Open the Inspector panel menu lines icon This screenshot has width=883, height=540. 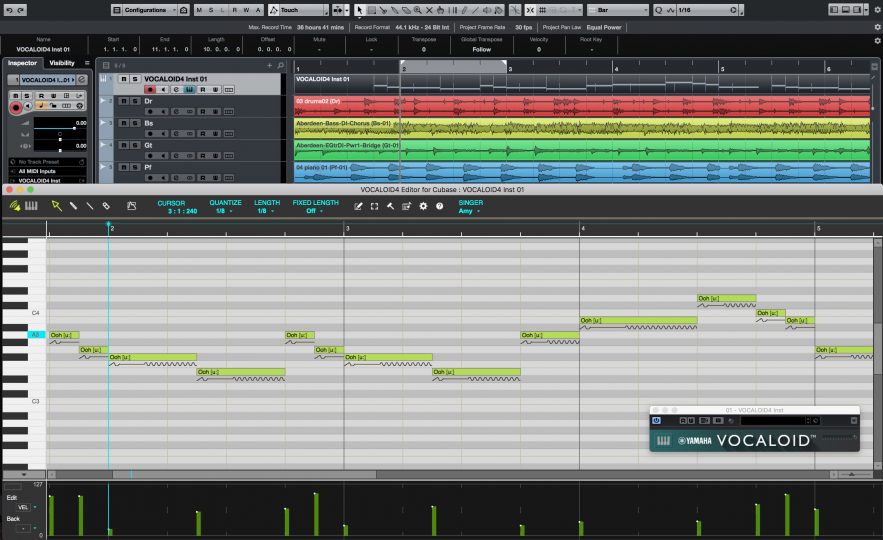[87, 63]
